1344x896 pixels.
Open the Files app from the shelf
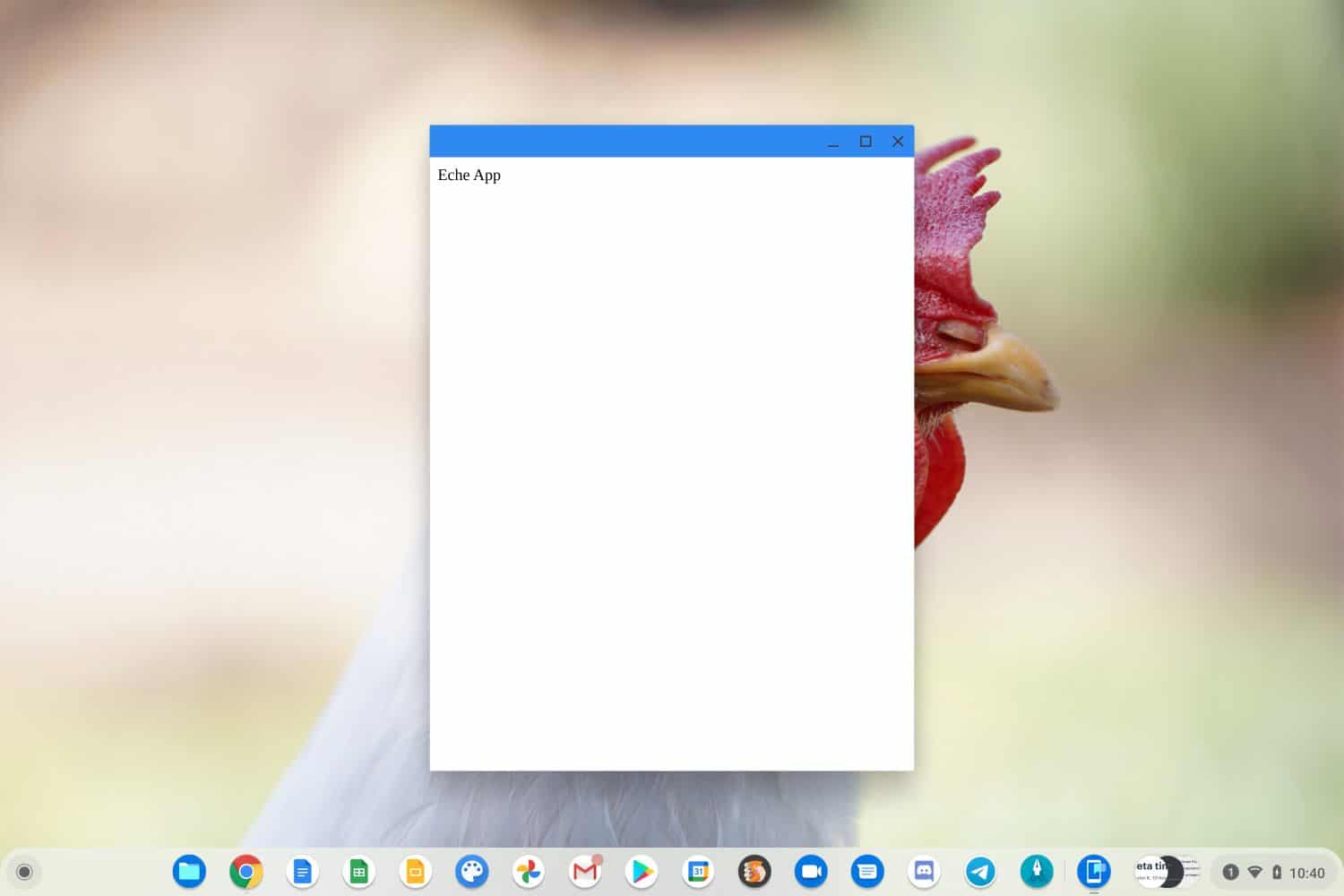coord(189,871)
